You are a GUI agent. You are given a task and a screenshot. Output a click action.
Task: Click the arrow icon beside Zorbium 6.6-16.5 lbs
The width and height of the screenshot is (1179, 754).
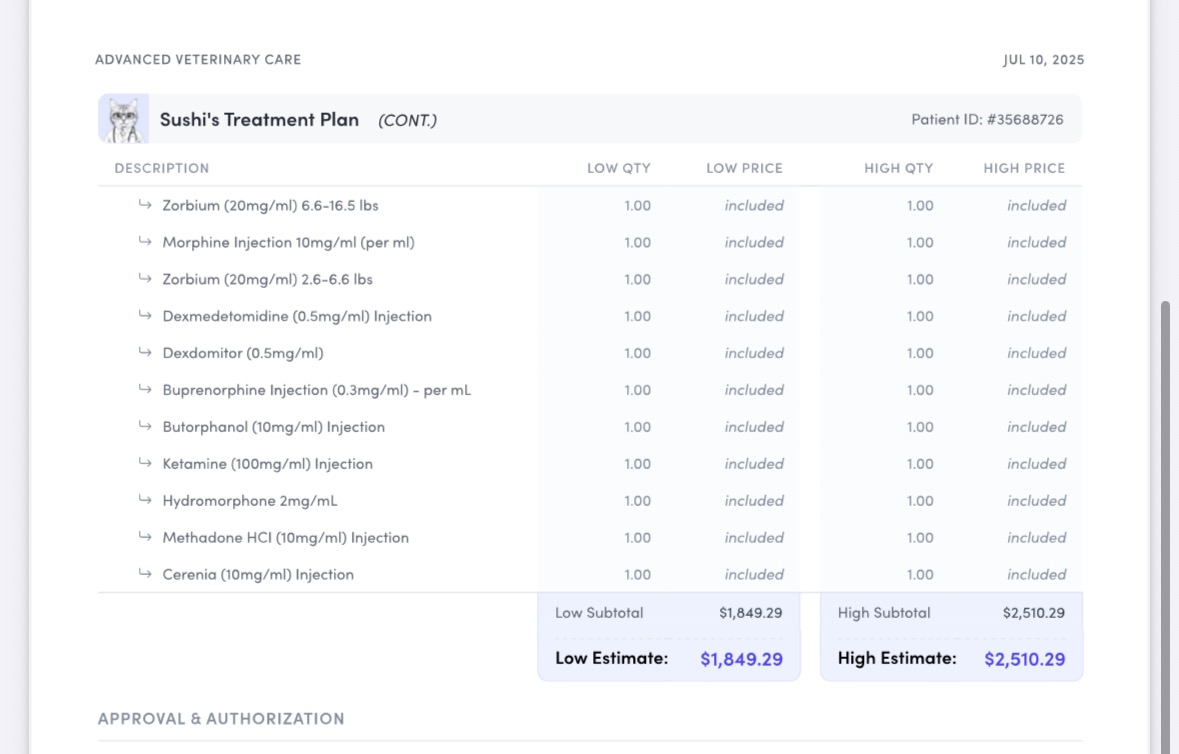[x=145, y=204]
